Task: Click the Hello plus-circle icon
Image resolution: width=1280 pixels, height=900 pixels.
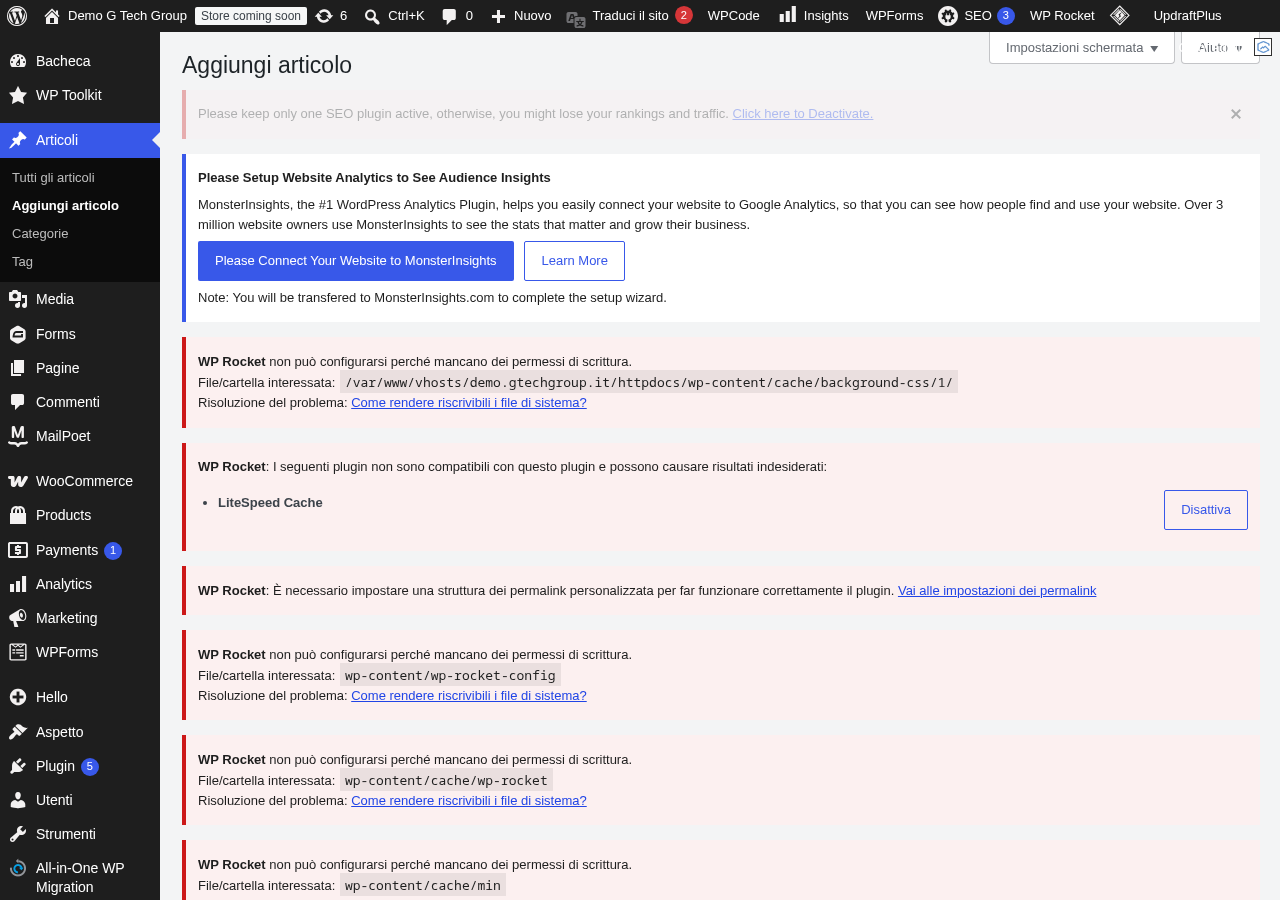Action: (x=18, y=697)
